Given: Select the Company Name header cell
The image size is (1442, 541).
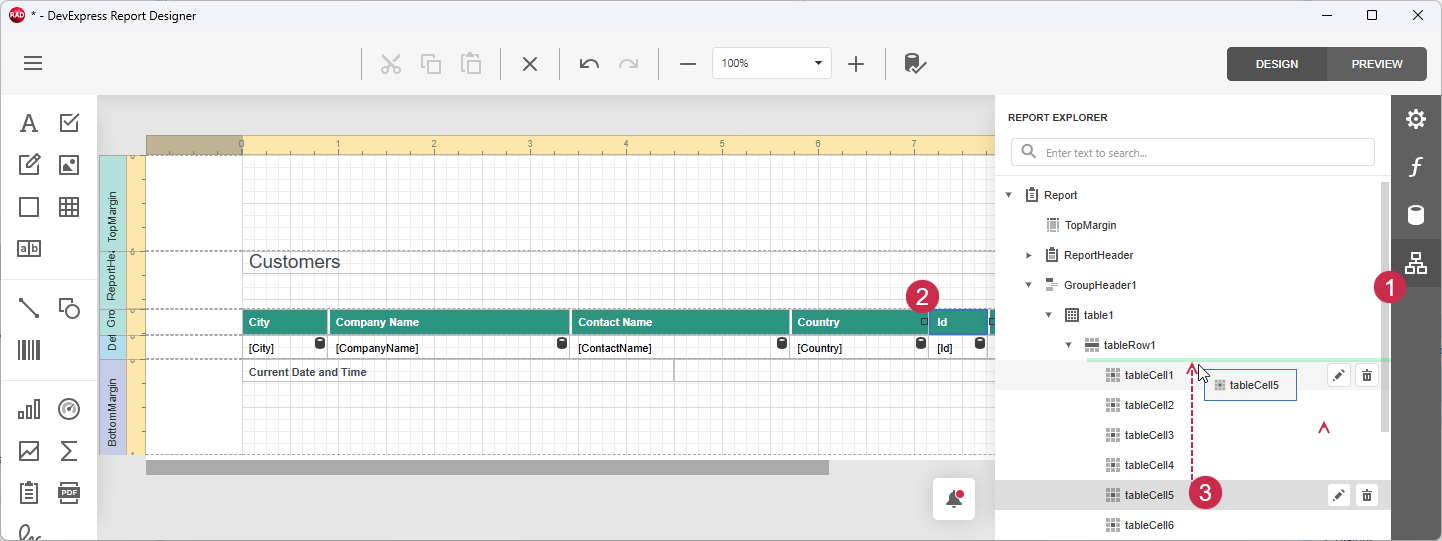Looking at the screenshot, I should click(449, 322).
